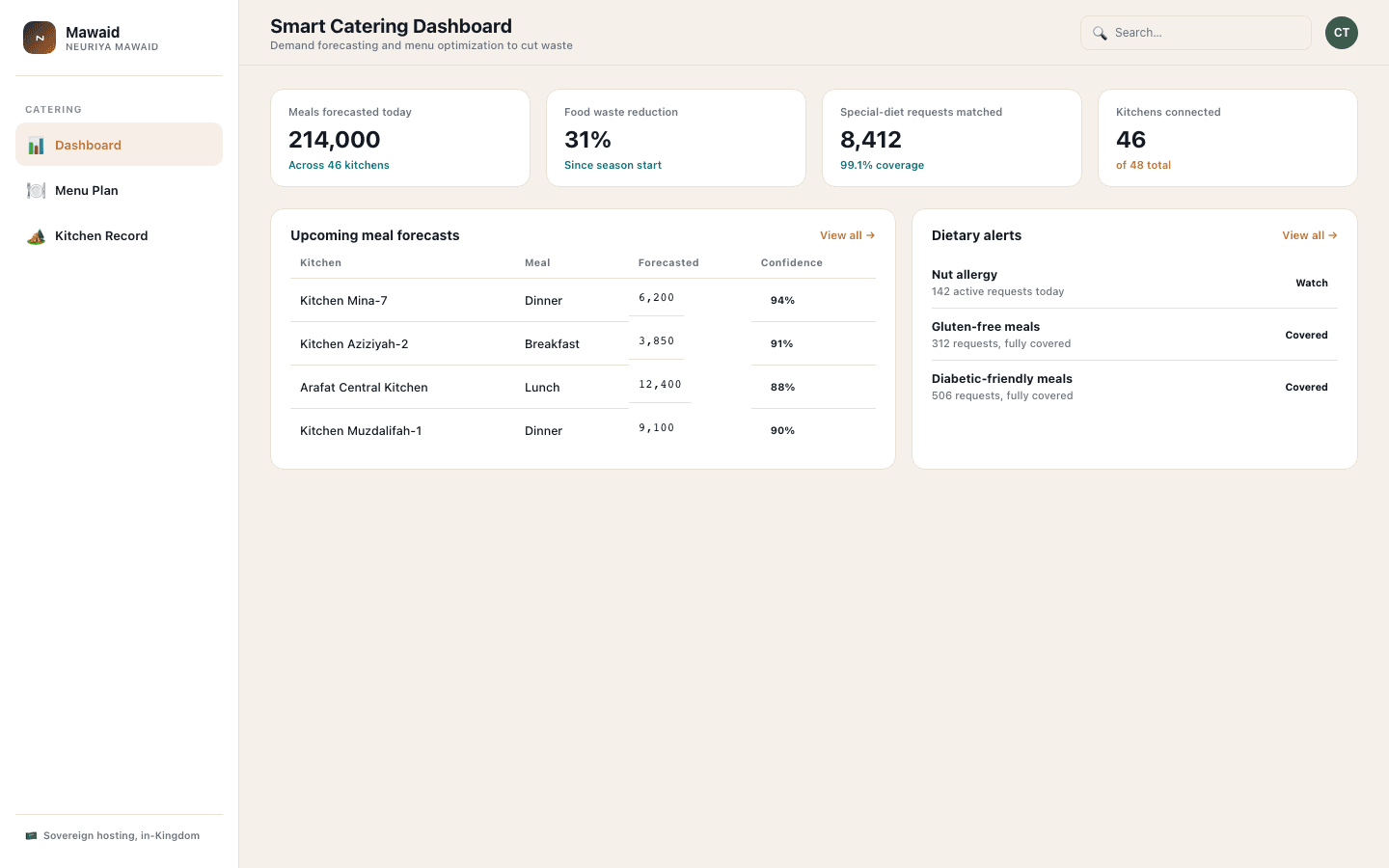Image resolution: width=1389 pixels, height=868 pixels.
Task: Open the Nut allergy alert
Action: click(1134, 283)
